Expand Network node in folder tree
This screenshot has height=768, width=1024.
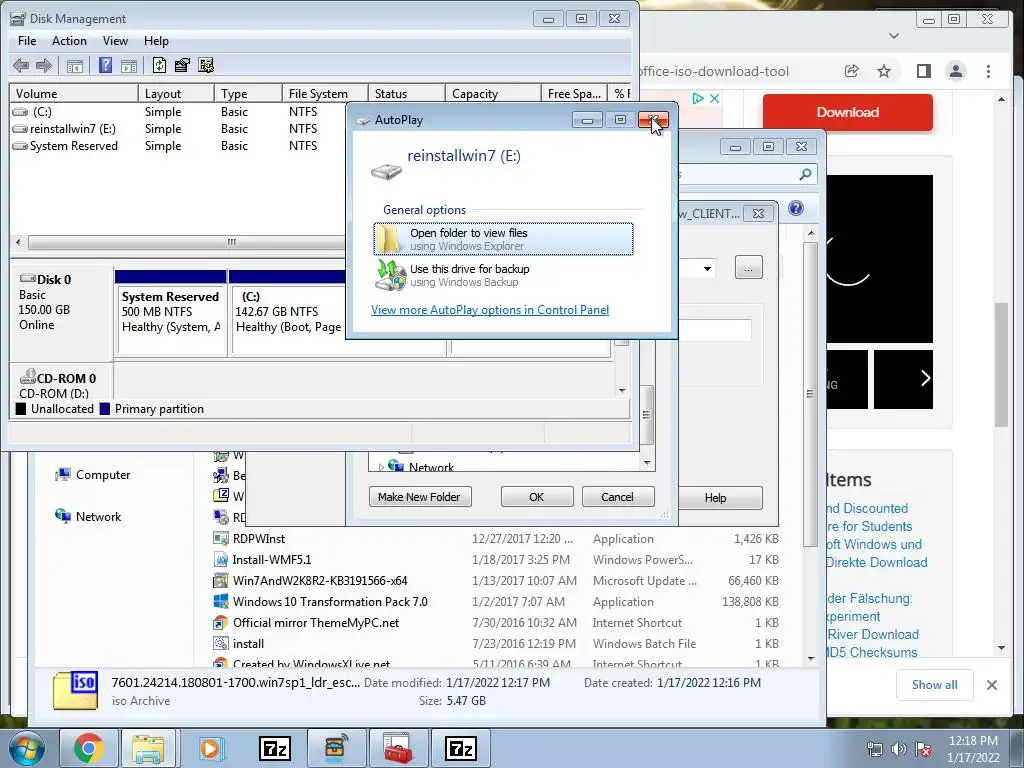(381, 467)
